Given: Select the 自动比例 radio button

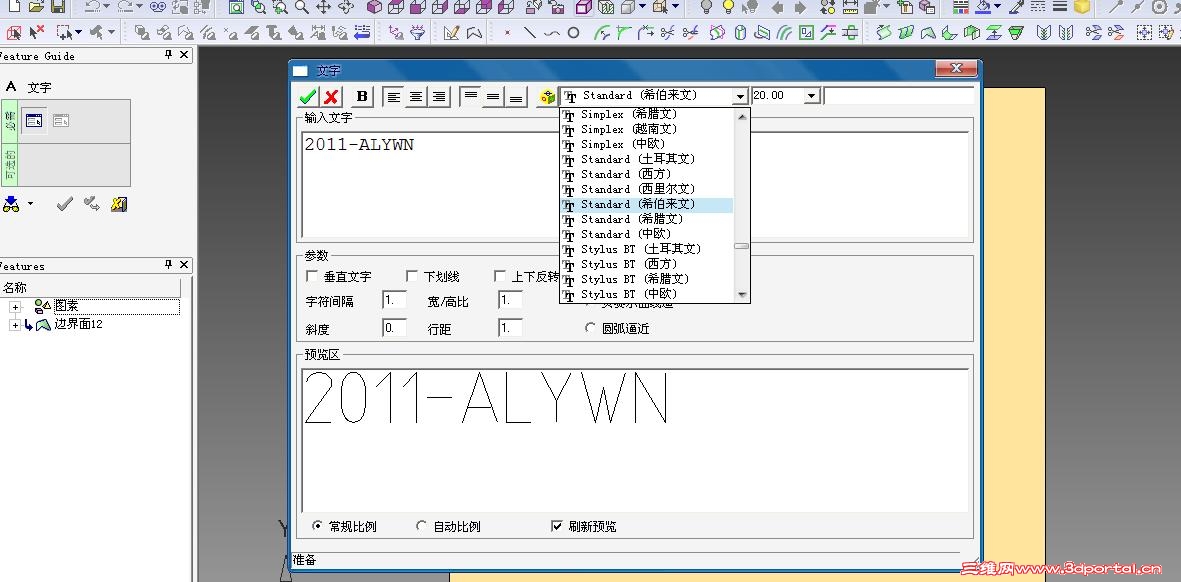Looking at the screenshot, I should (x=421, y=526).
